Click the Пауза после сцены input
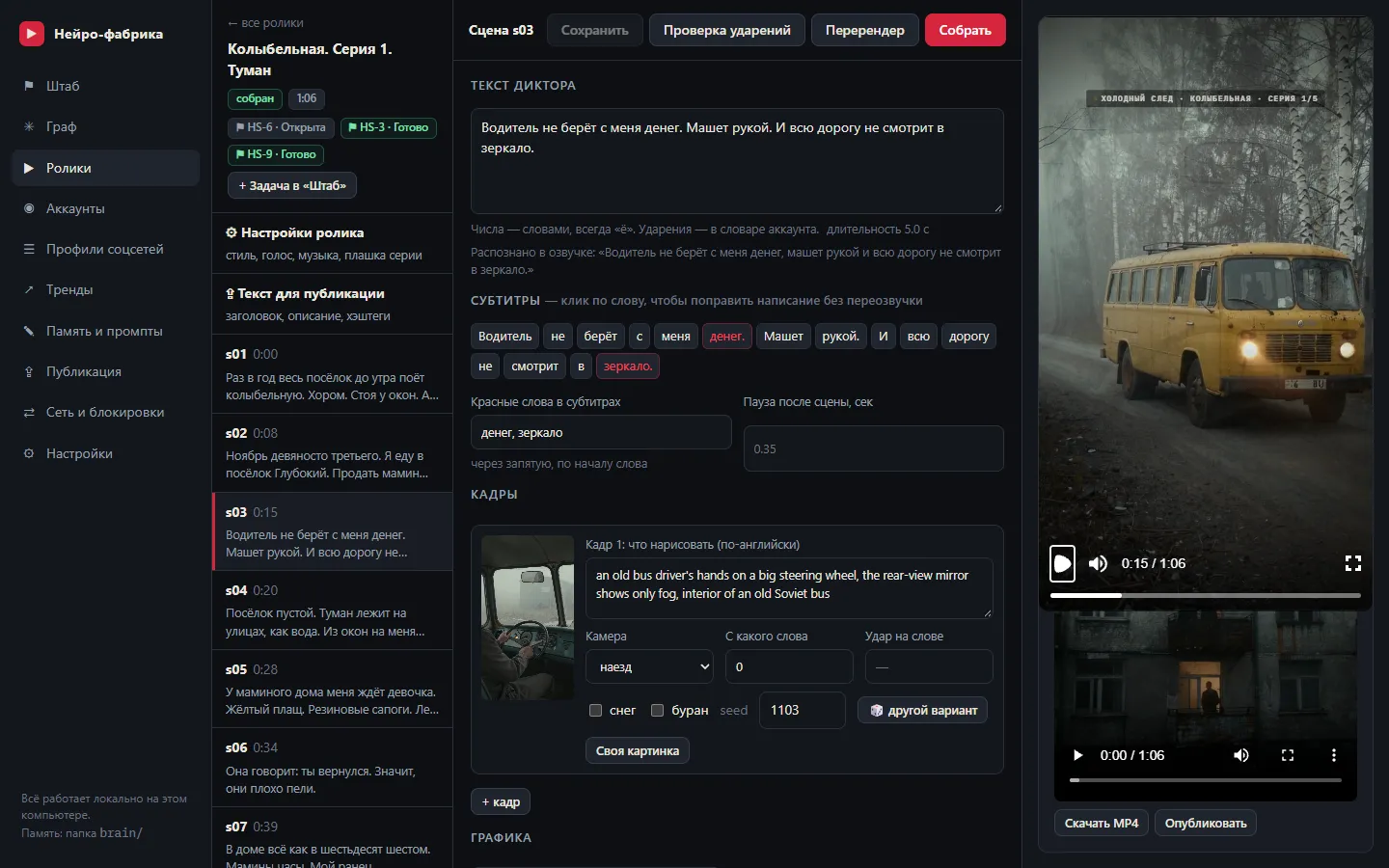 pos(874,448)
